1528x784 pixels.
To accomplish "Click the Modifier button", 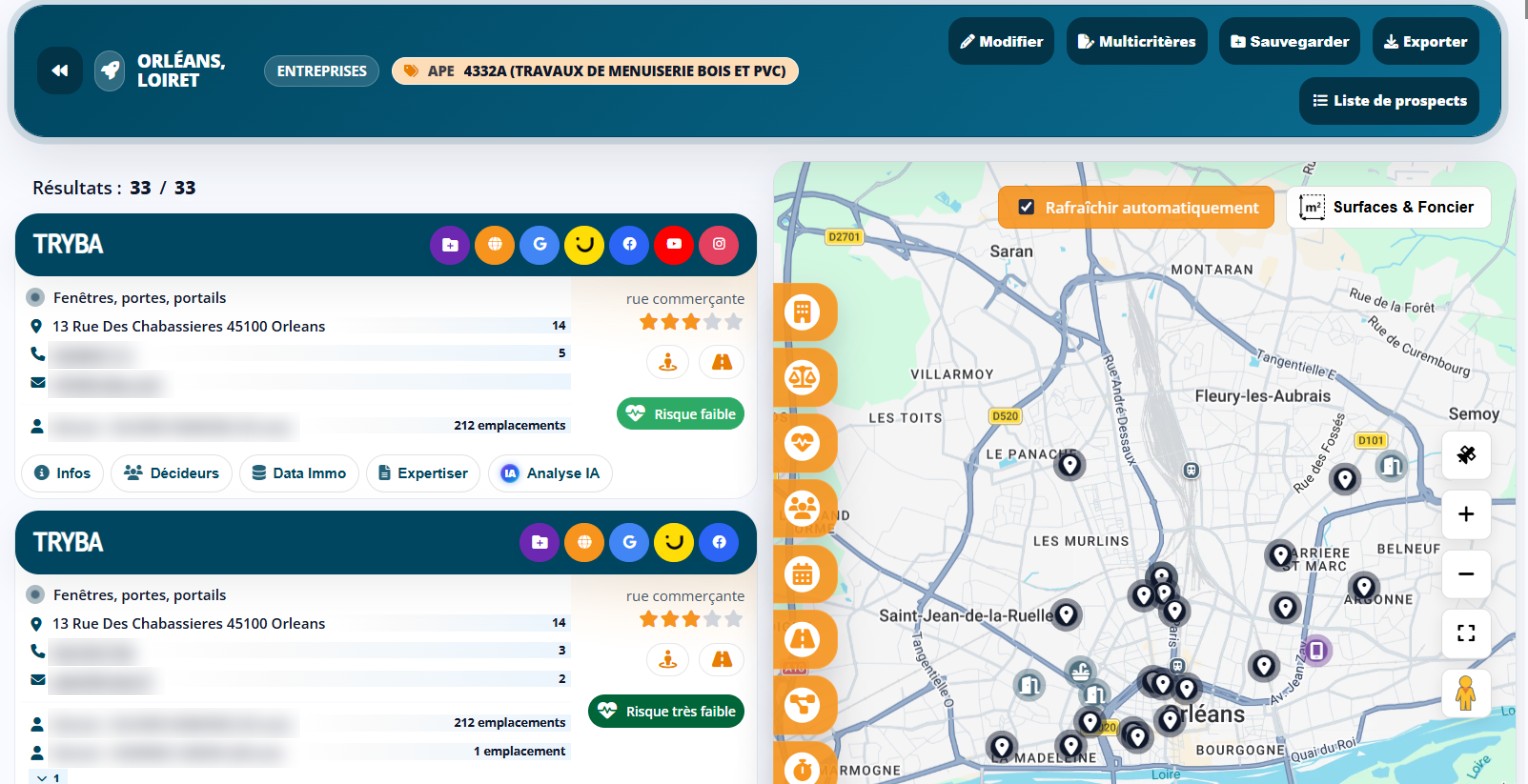I will pos(1001,41).
